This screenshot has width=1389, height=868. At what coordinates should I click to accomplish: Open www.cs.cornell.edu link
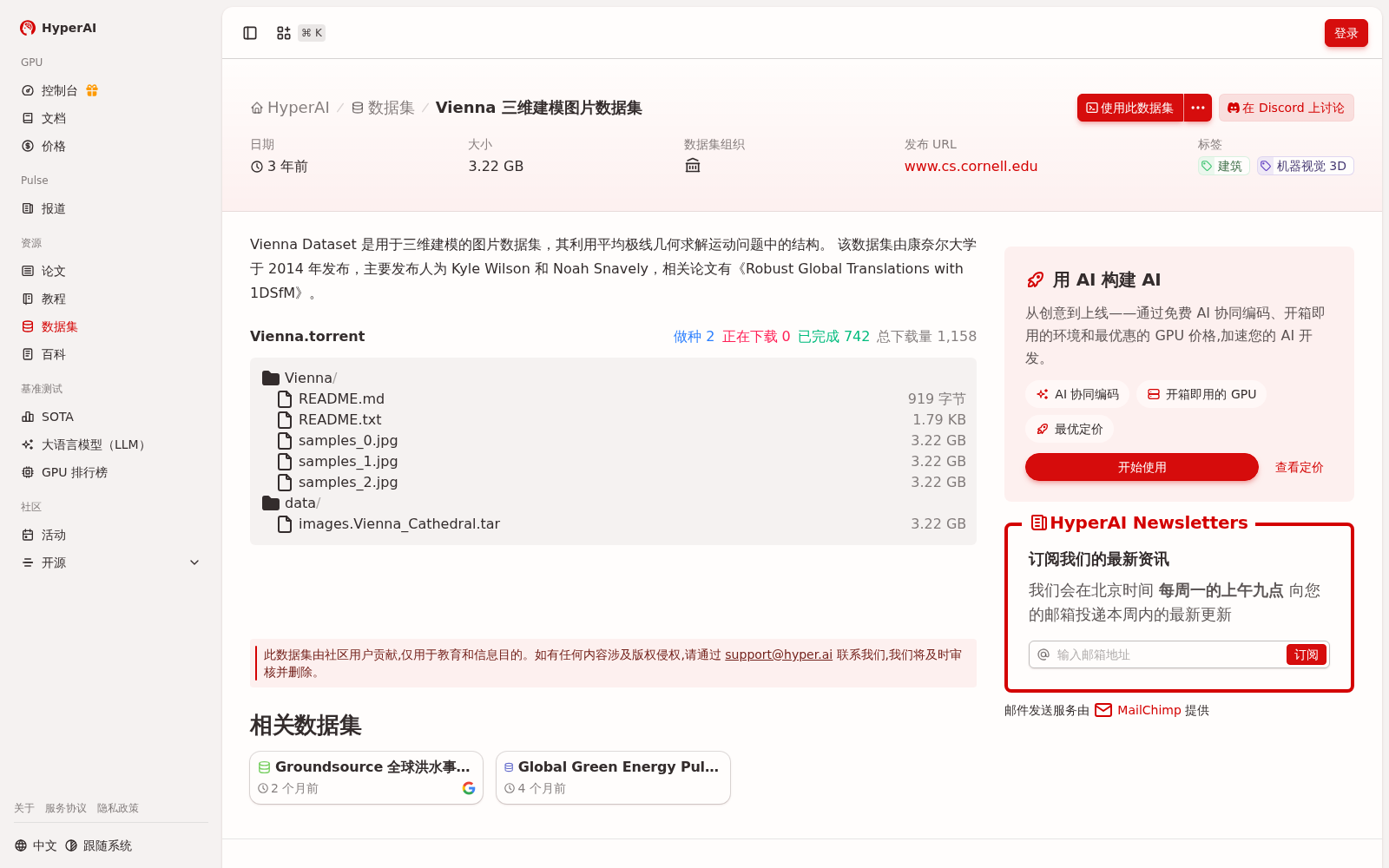[971, 166]
